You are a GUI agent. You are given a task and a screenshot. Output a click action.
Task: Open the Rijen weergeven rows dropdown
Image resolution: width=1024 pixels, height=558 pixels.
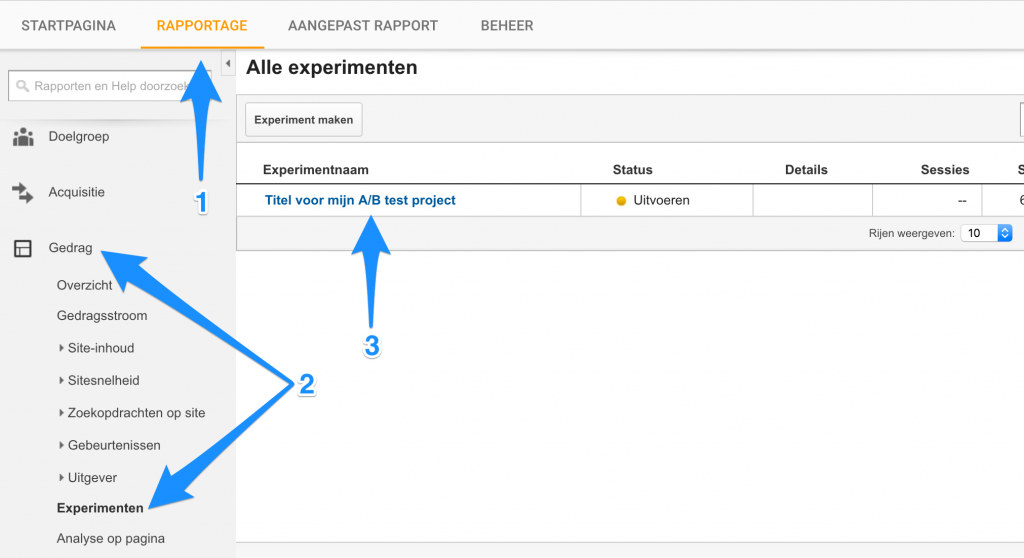click(x=986, y=233)
